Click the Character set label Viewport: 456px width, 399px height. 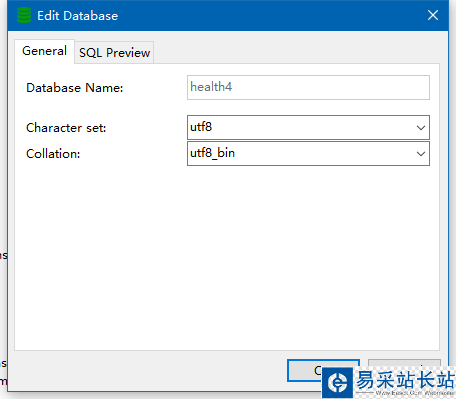click(66, 128)
